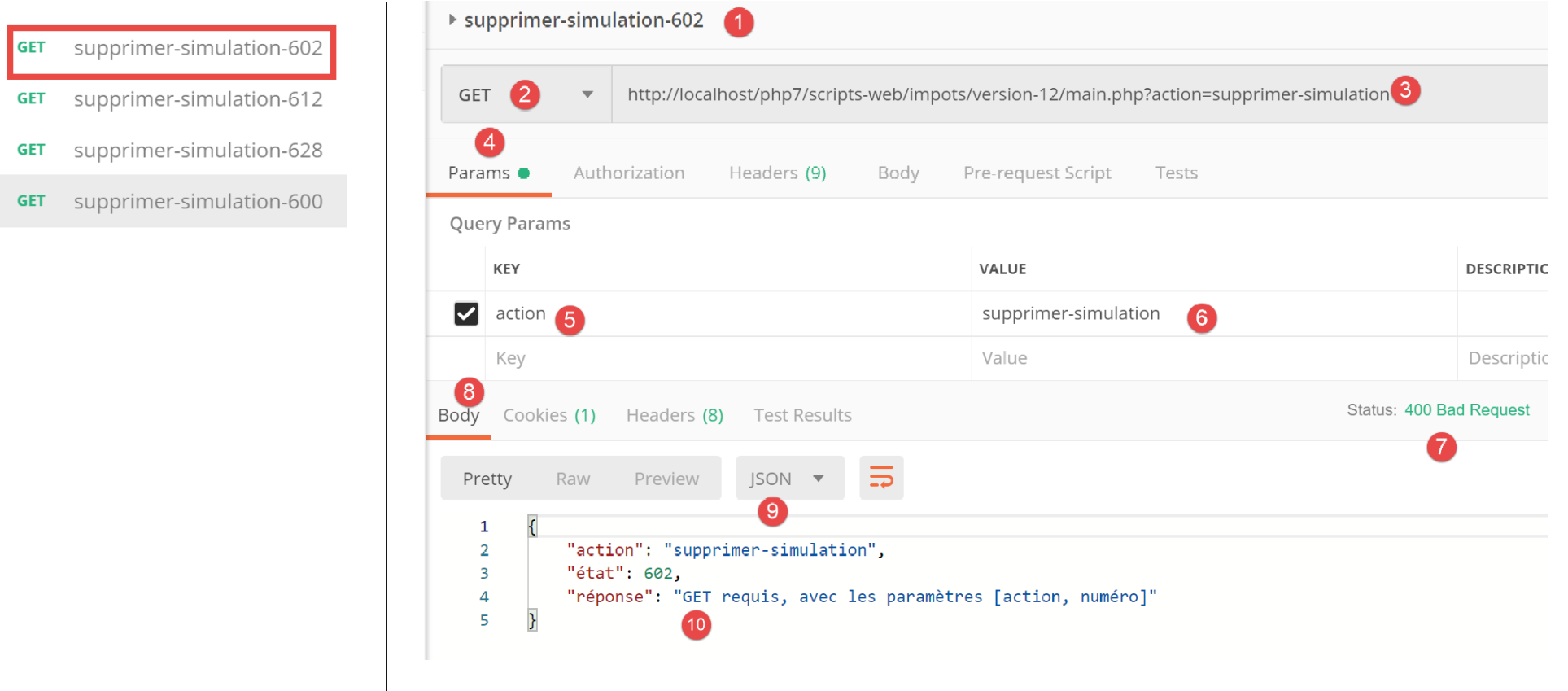1568x691 pixels.
Task: Open the Tests tab
Action: tap(1176, 173)
